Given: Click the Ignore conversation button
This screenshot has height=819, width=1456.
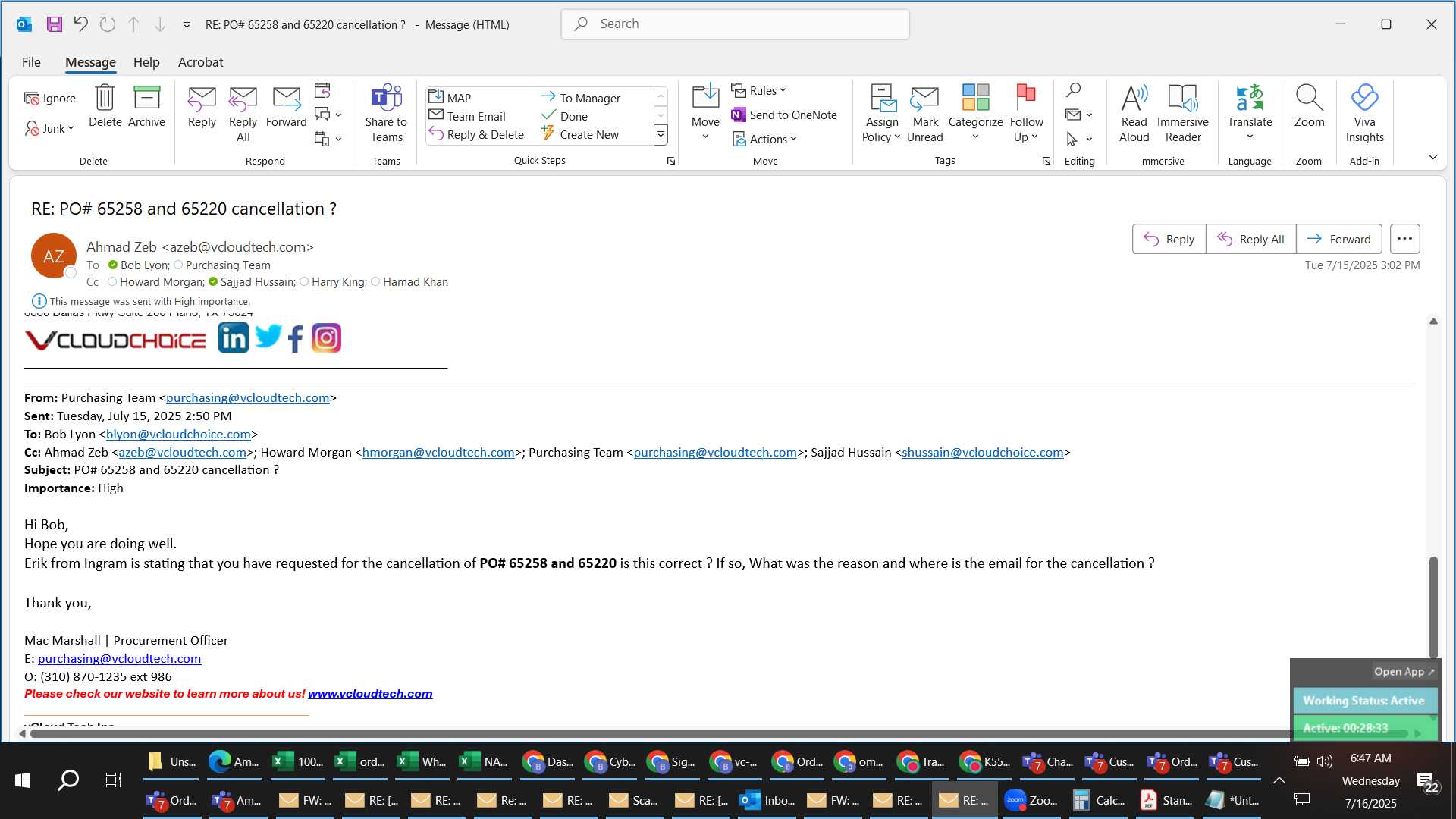Looking at the screenshot, I should [x=50, y=98].
